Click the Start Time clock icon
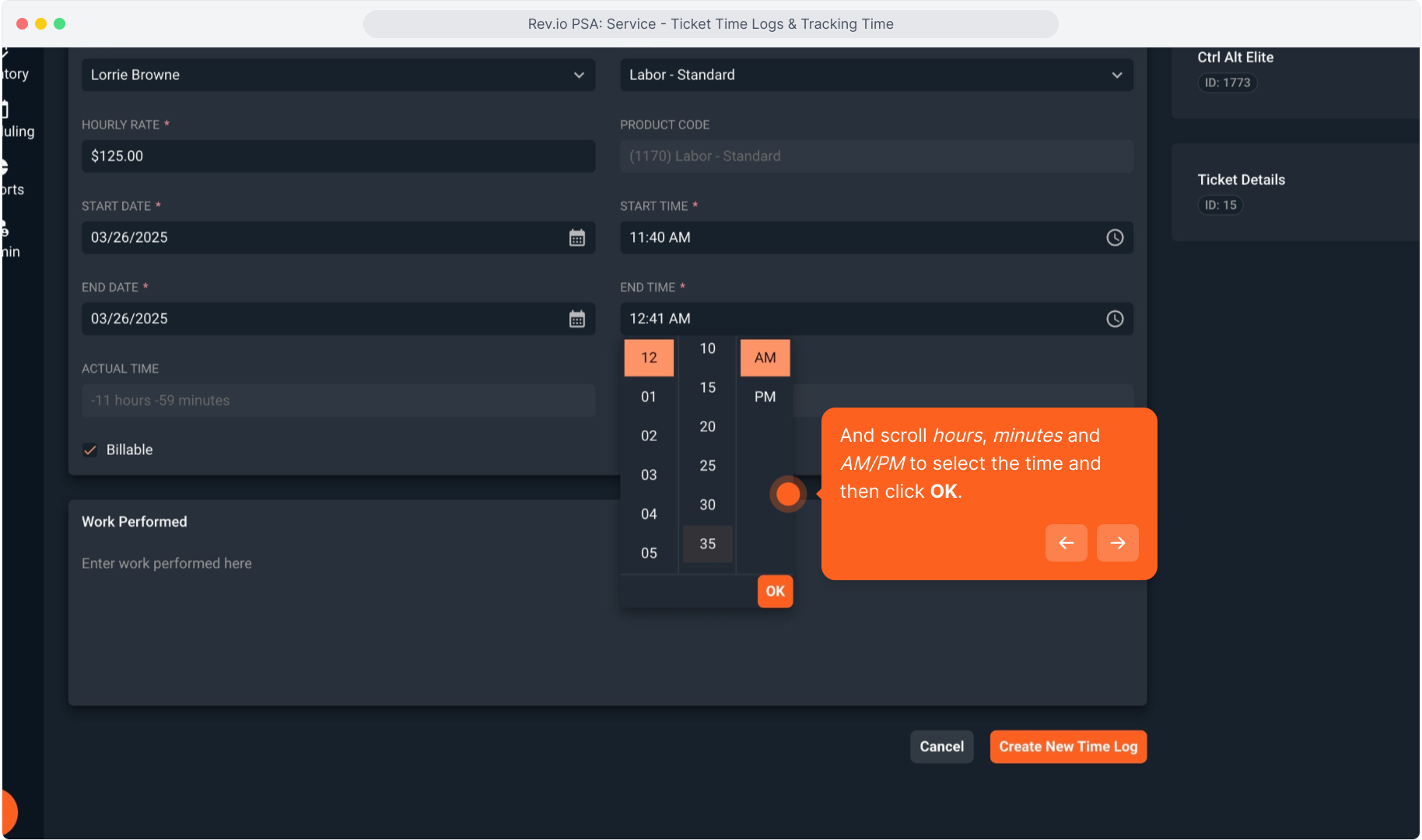 pos(1115,238)
